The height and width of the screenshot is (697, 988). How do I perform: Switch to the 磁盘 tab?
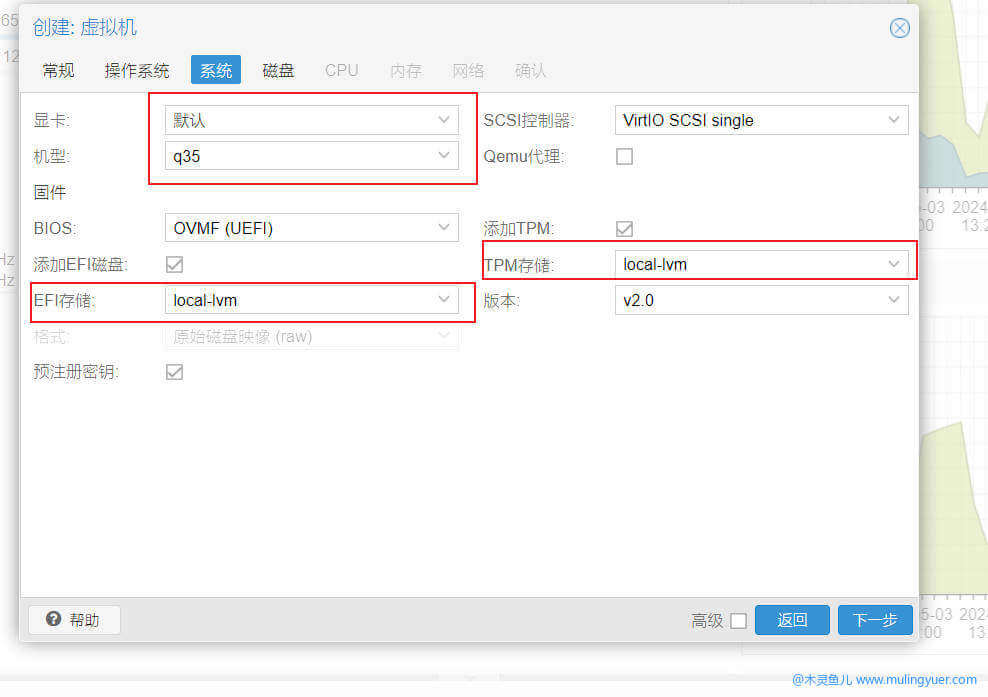tap(278, 70)
